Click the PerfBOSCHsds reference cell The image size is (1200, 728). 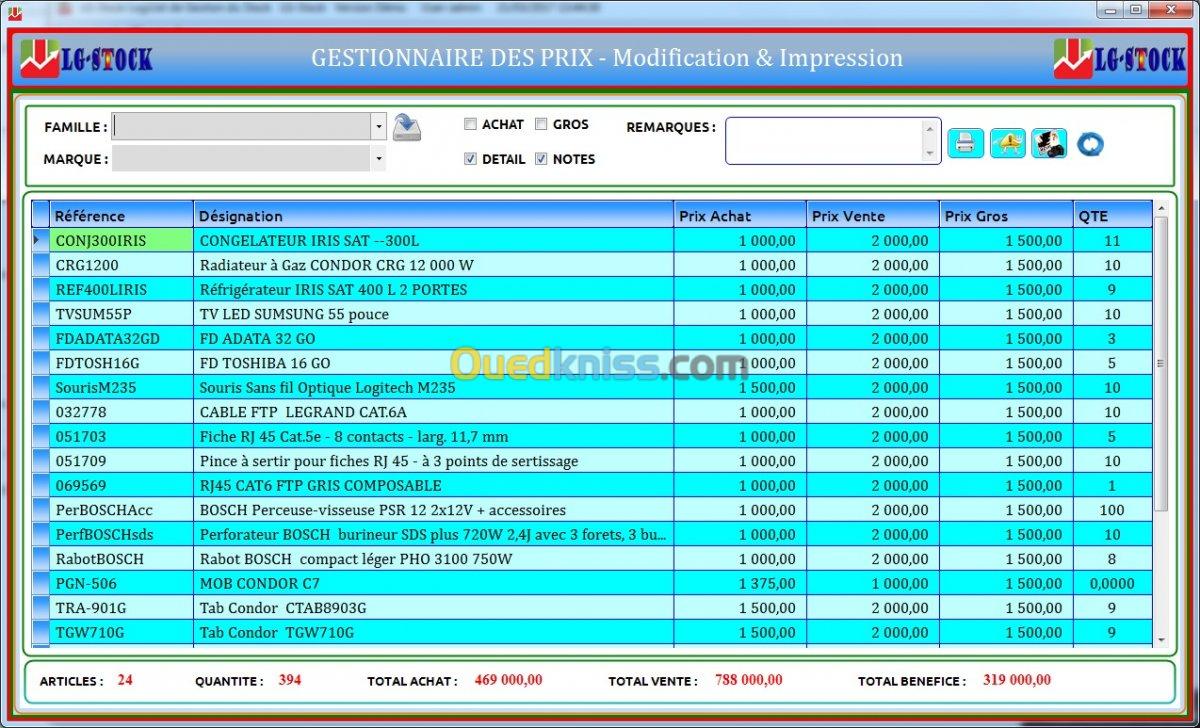click(121, 535)
